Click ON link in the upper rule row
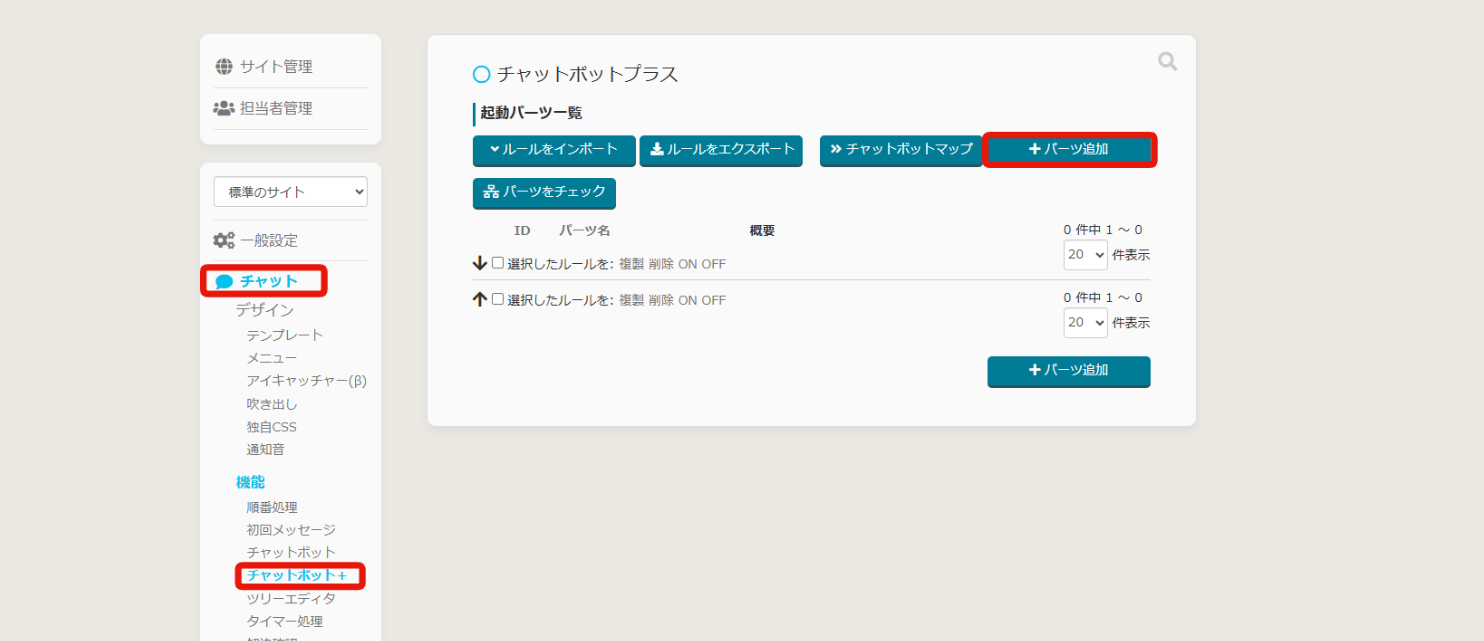 click(x=688, y=264)
